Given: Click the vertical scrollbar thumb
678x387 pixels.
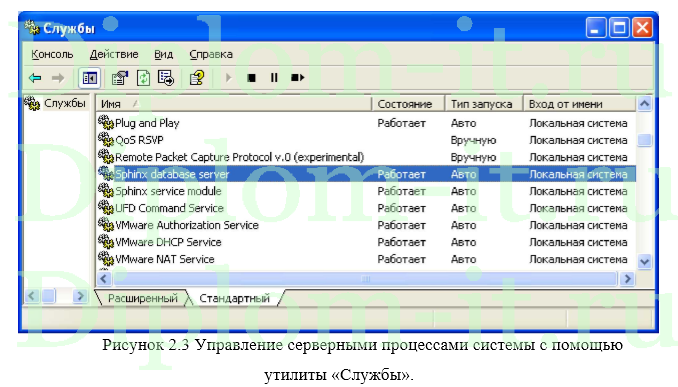Looking at the screenshot, I should click(645, 140).
